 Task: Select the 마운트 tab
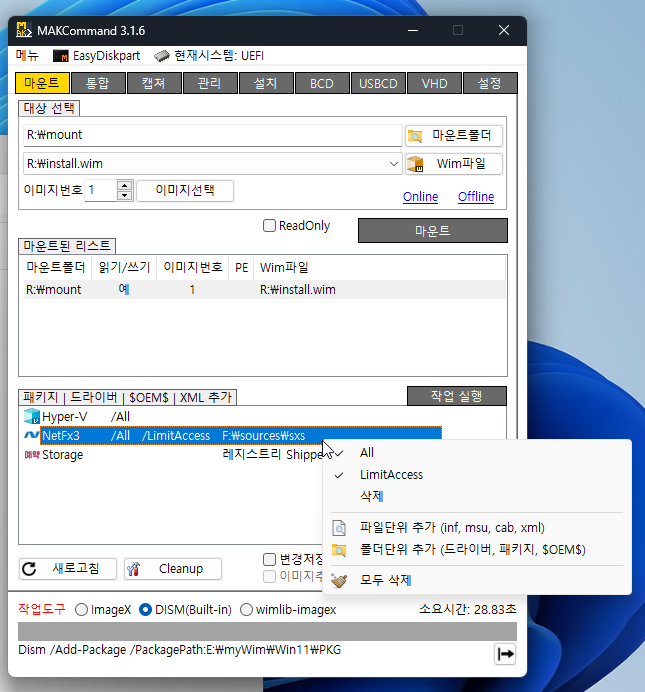[x=42, y=83]
